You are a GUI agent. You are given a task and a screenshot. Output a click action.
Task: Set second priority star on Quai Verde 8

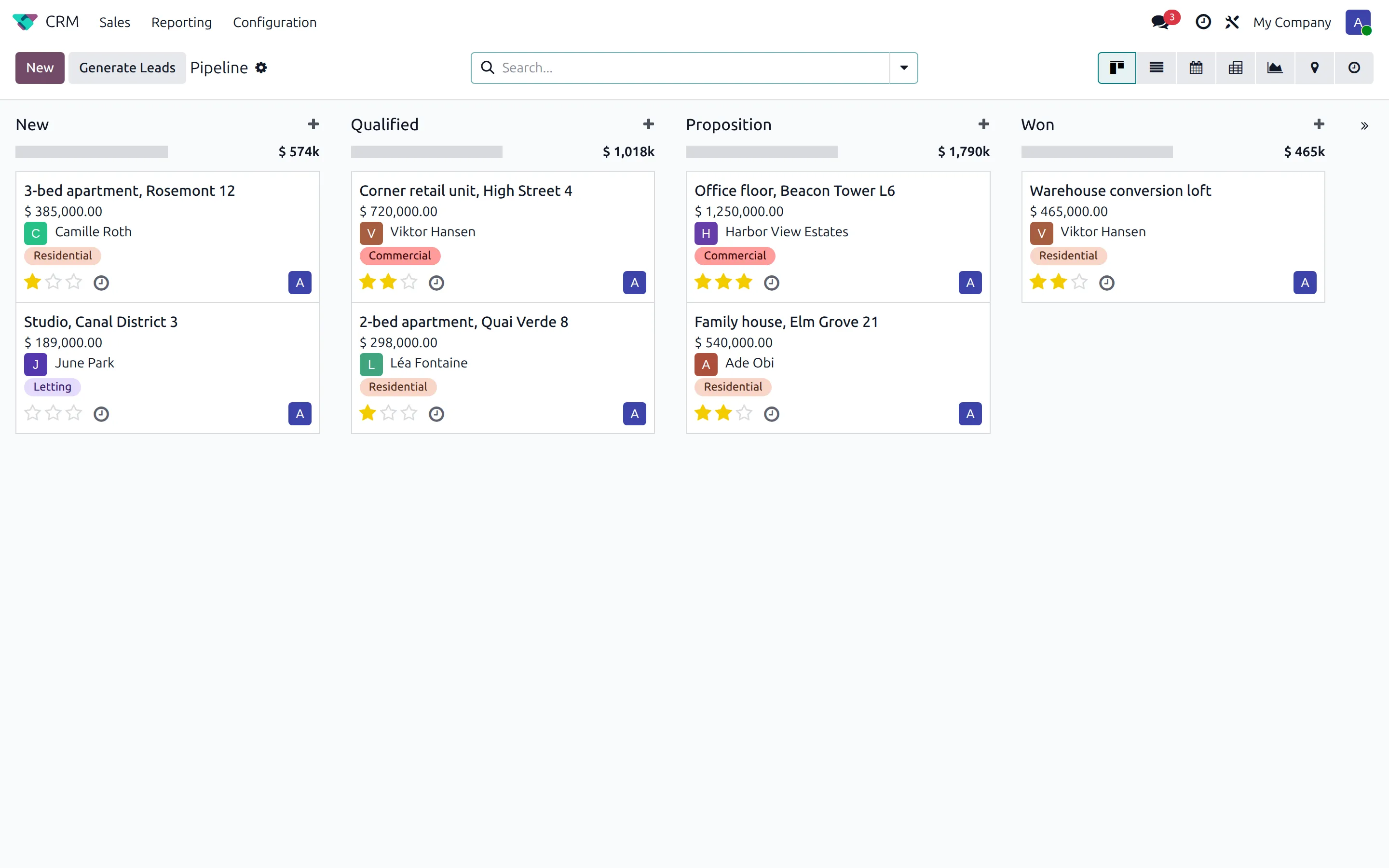389,413
